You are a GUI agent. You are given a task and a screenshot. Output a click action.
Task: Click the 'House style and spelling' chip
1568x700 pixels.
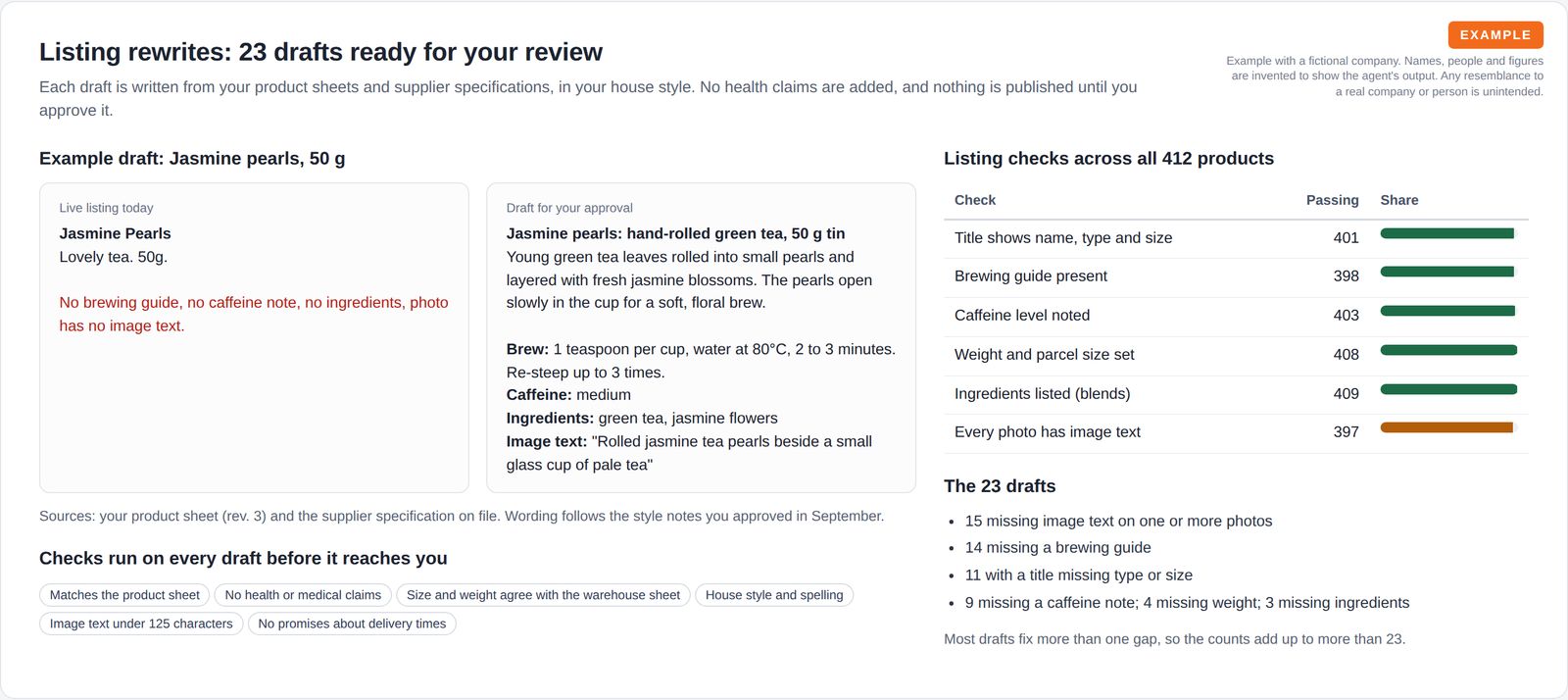[774, 595]
